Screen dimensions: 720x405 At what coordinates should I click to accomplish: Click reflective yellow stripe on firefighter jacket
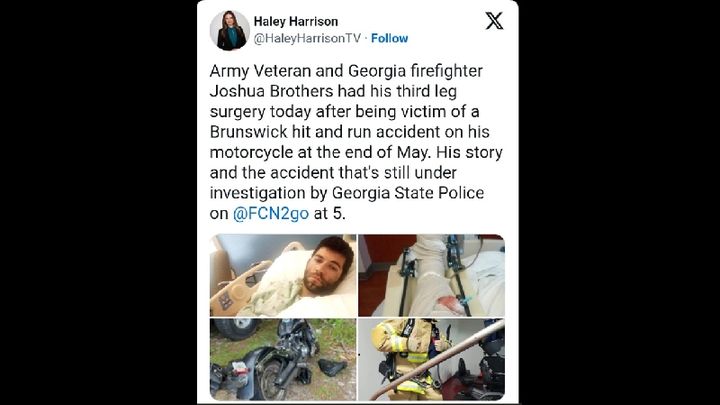click(x=398, y=343)
